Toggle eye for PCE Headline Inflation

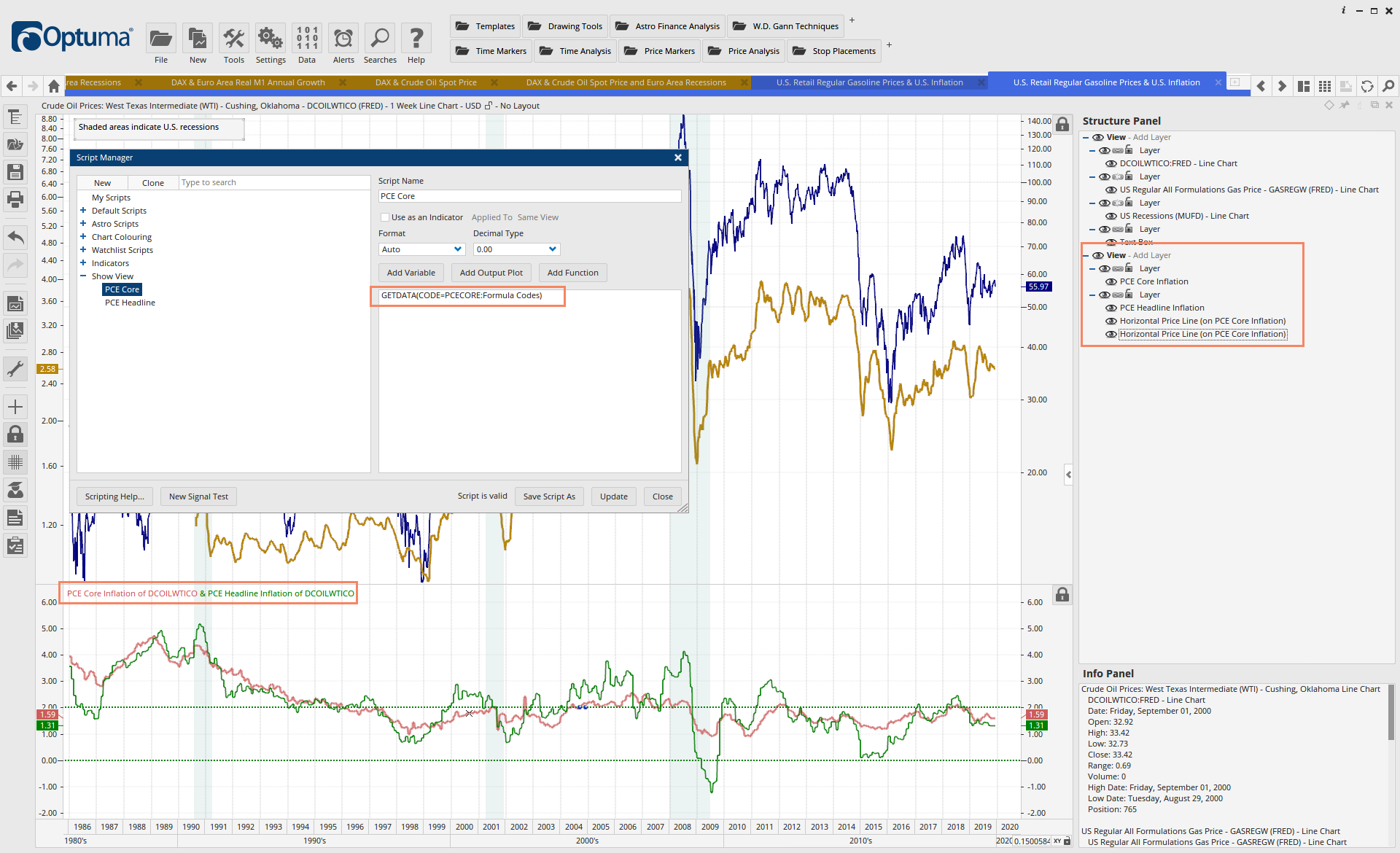1111,308
